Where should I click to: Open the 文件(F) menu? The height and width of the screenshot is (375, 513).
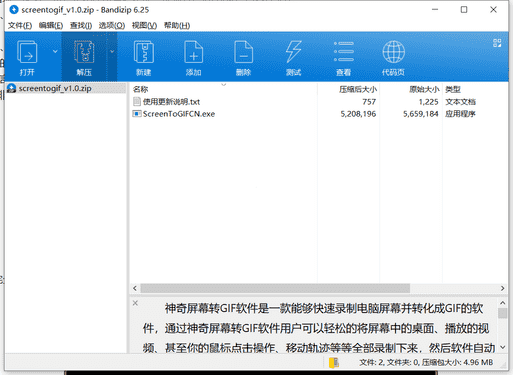[x=20, y=26]
